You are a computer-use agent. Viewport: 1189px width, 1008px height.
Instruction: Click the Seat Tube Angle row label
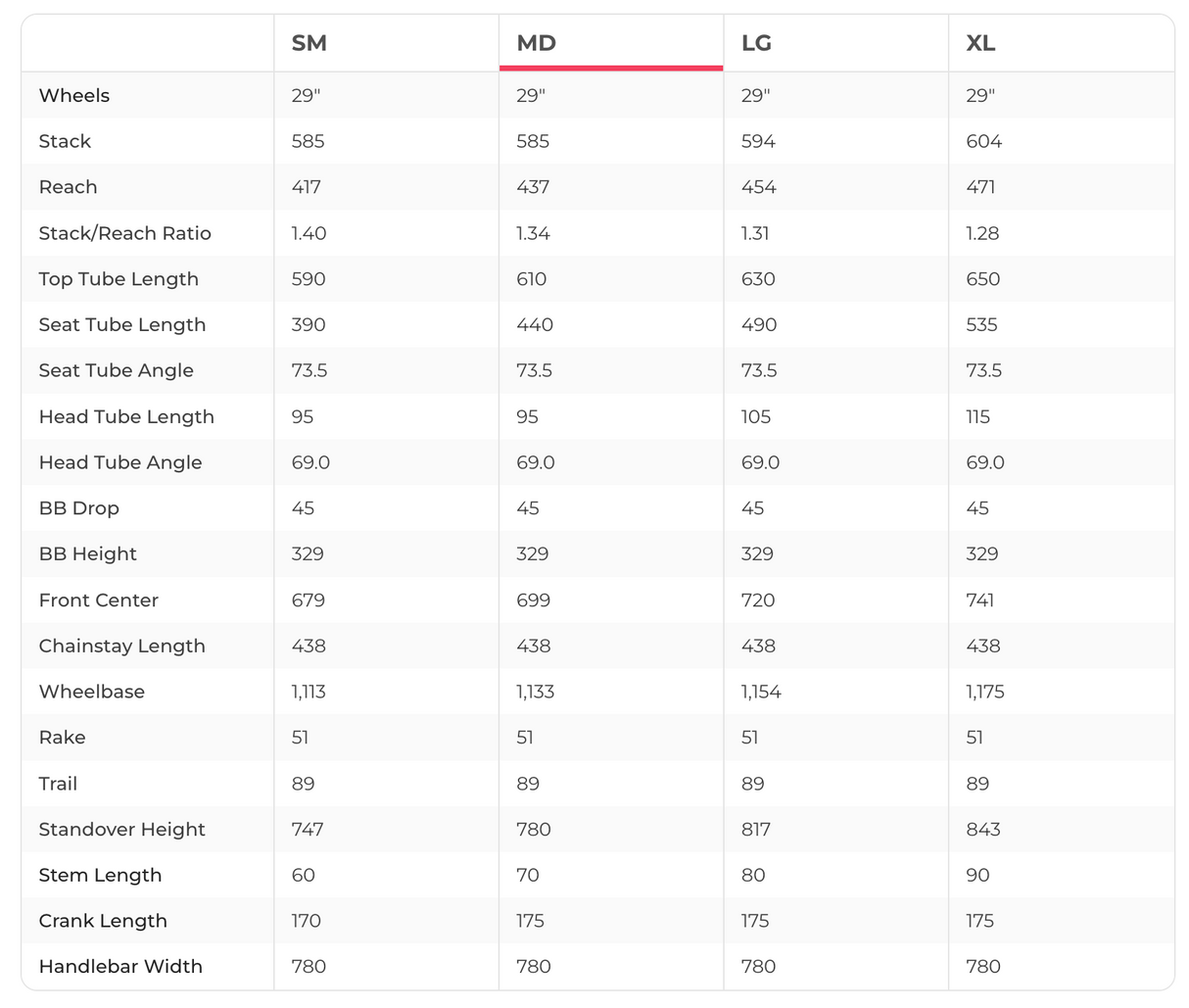[x=117, y=370]
